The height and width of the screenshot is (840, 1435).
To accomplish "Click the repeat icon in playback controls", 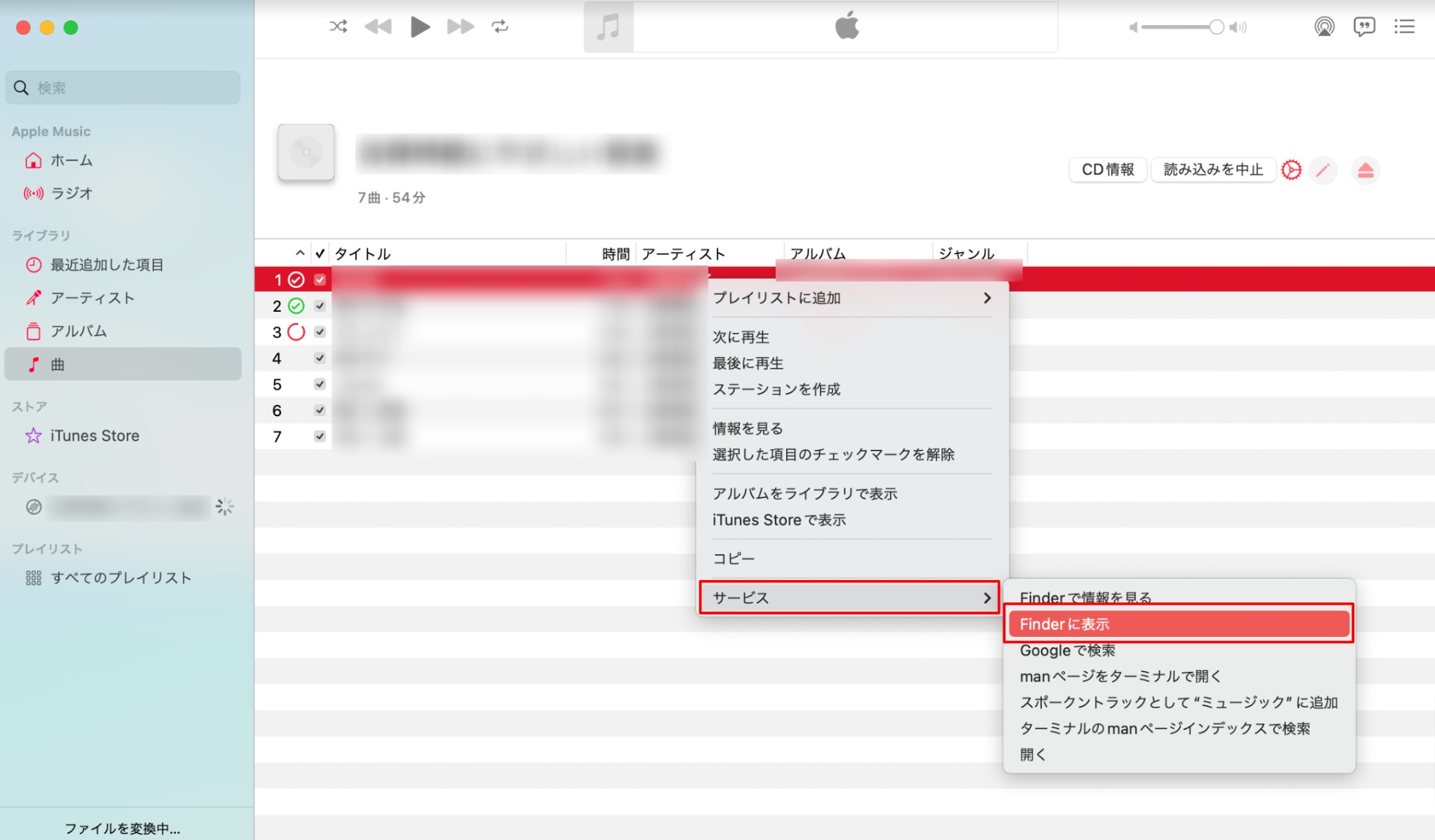I will point(500,27).
